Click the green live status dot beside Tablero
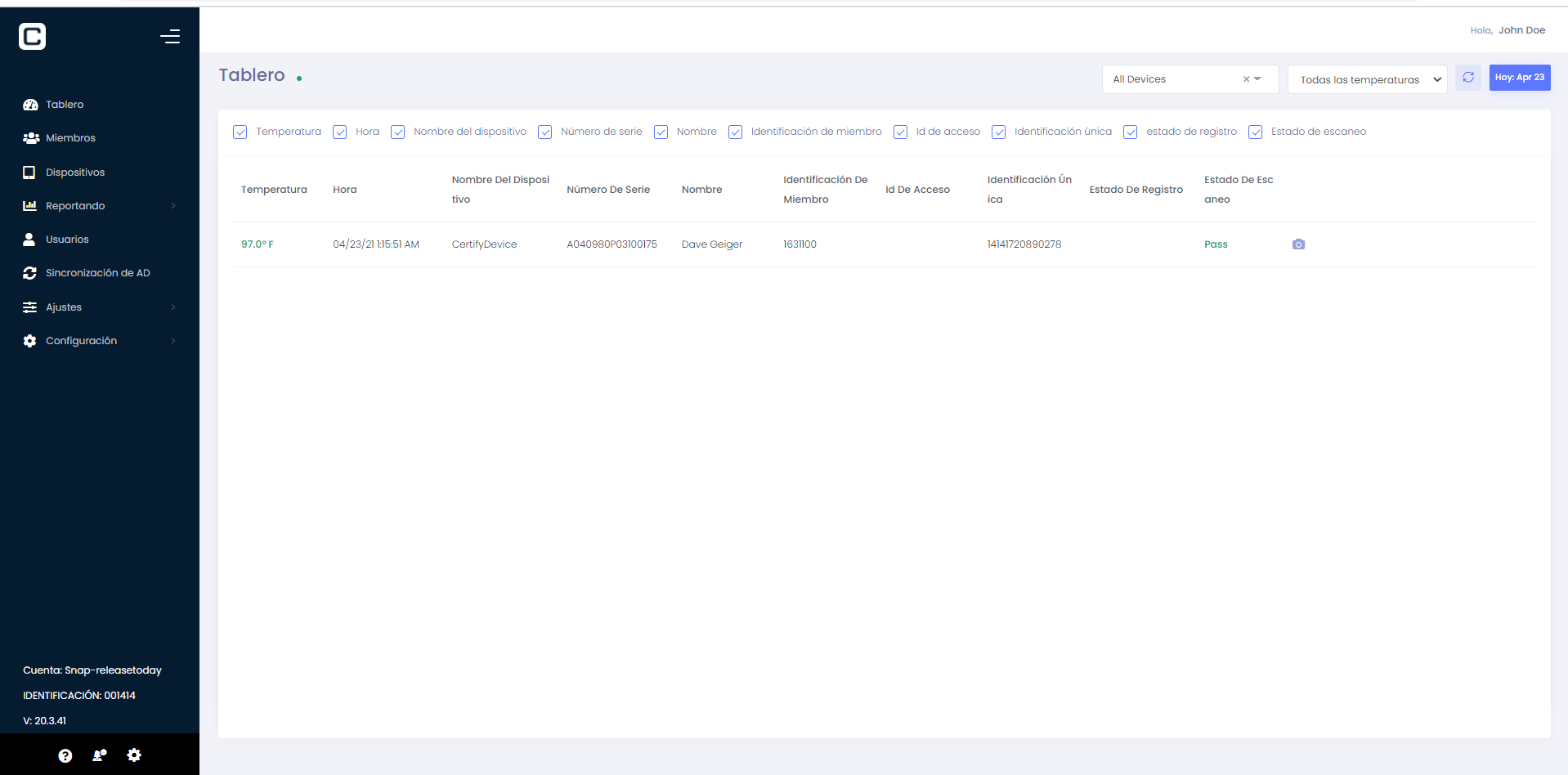 (299, 78)
